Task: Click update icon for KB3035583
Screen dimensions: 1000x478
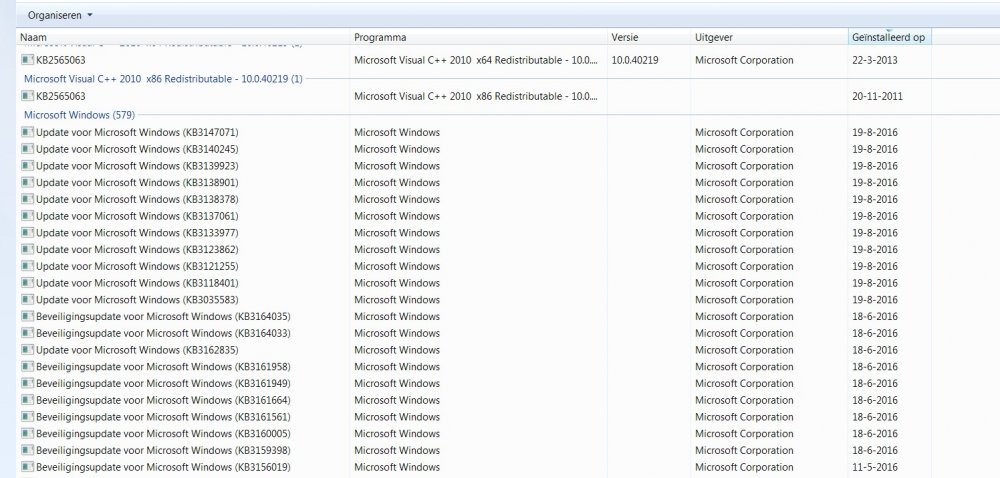Action: [x=27, y=299]
